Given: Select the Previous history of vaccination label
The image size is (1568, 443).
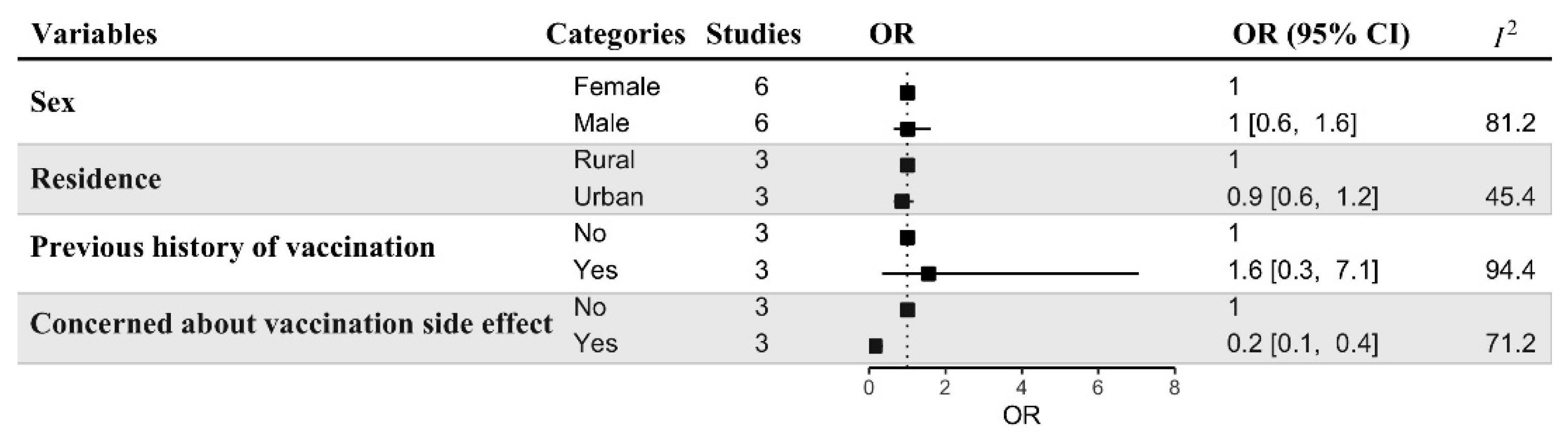Looking at the screenshot, I should click(x=232, y=247).
